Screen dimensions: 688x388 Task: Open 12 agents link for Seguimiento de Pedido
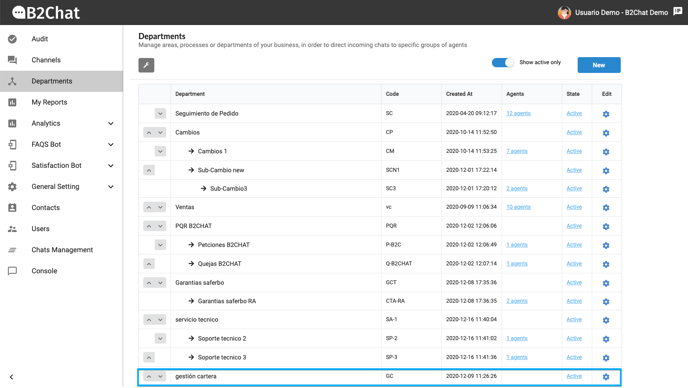[518, 113]
